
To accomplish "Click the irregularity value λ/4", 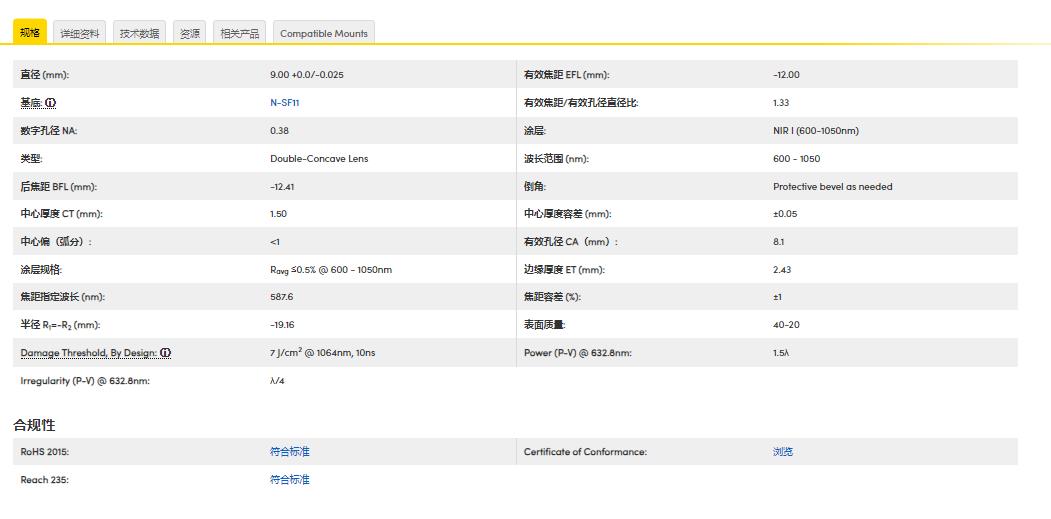I will click(x=278, y=381).
